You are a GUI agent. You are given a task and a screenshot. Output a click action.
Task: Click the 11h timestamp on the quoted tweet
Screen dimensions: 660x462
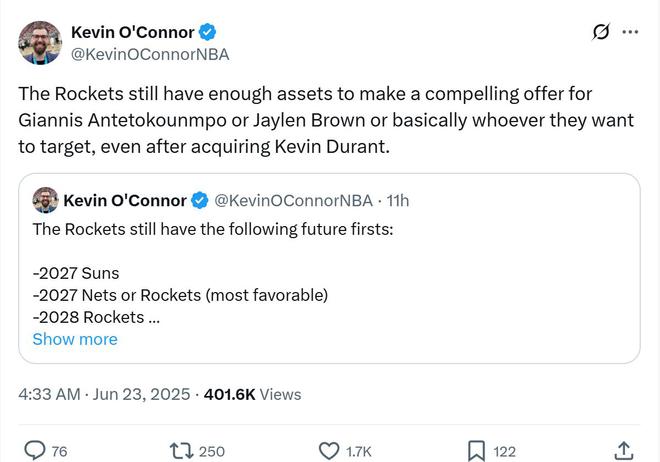pos(398,200)
